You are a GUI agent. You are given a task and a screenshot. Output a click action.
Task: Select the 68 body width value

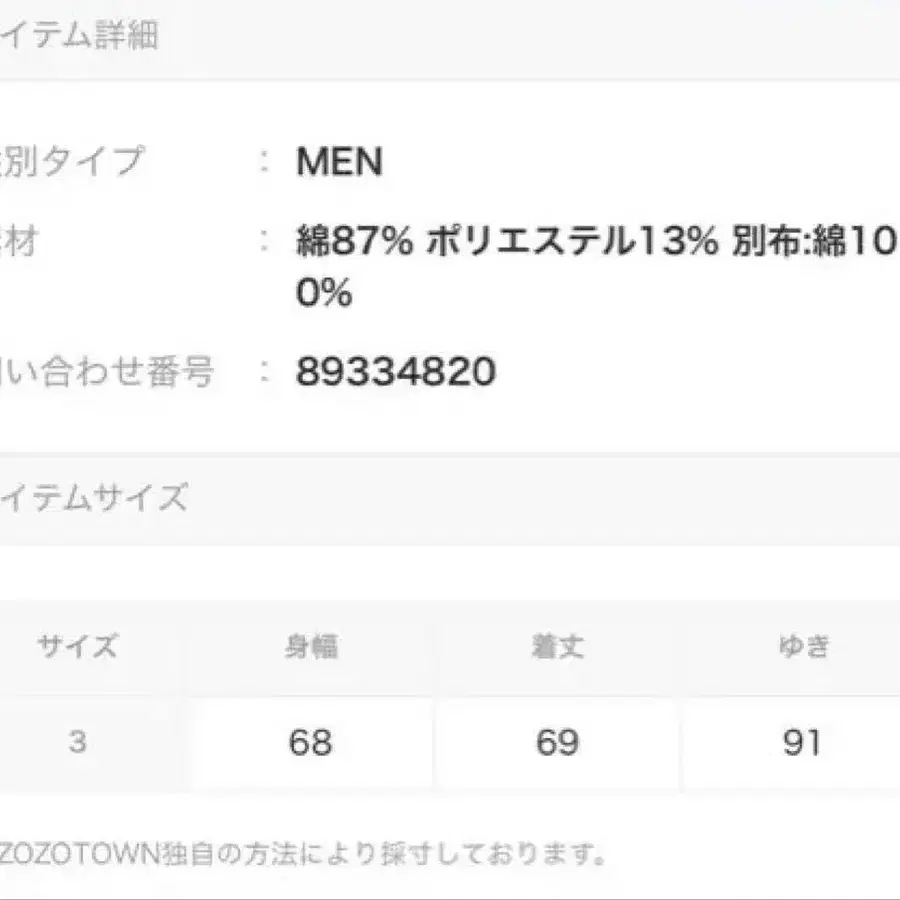[310, 743]
